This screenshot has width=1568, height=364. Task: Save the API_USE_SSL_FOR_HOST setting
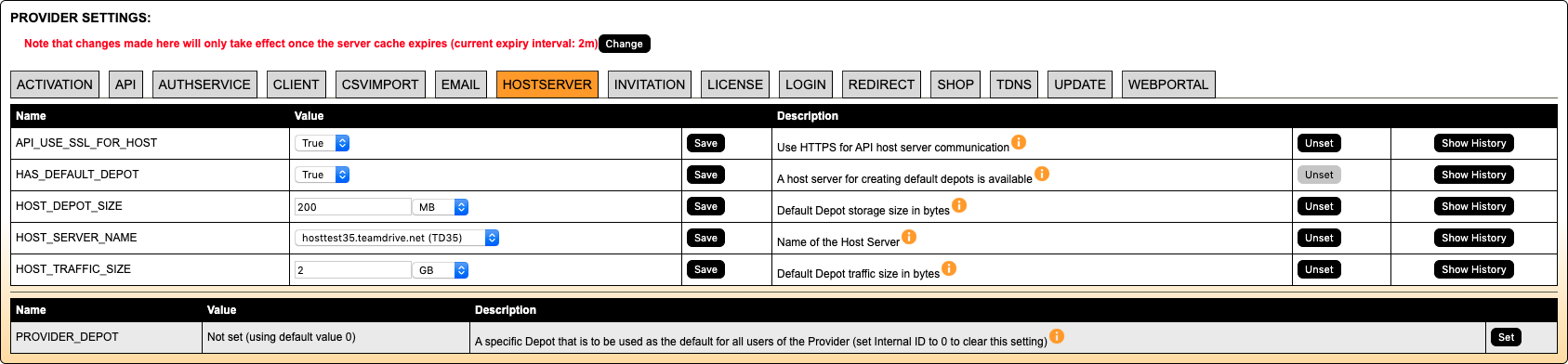(706, 143)
